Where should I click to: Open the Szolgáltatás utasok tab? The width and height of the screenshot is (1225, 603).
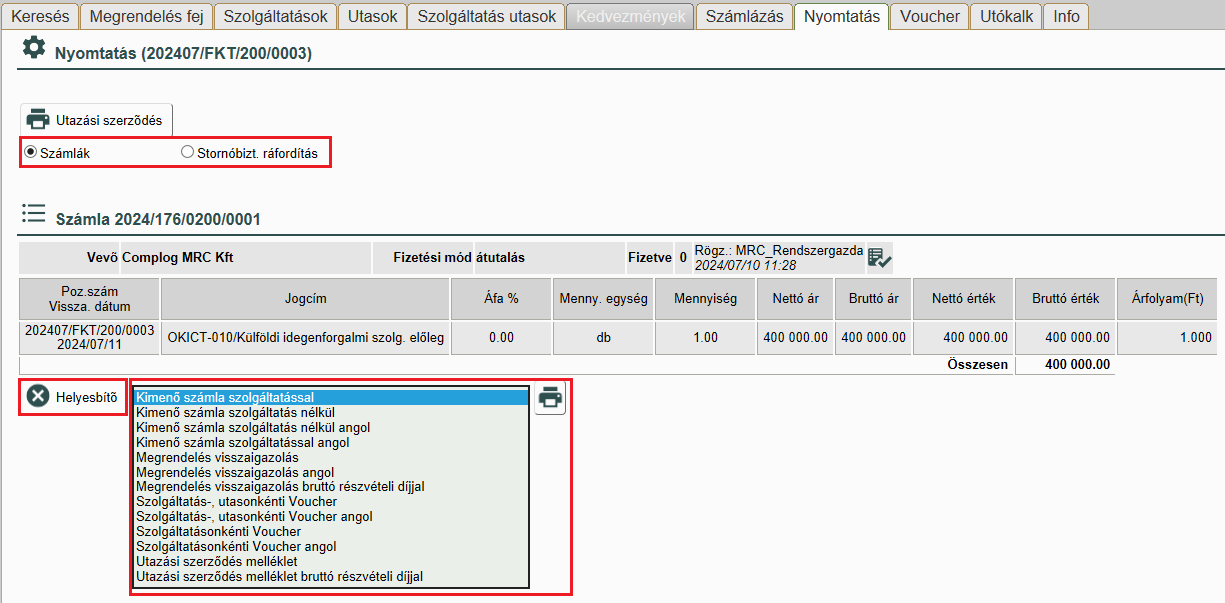(x=487, y=16)
